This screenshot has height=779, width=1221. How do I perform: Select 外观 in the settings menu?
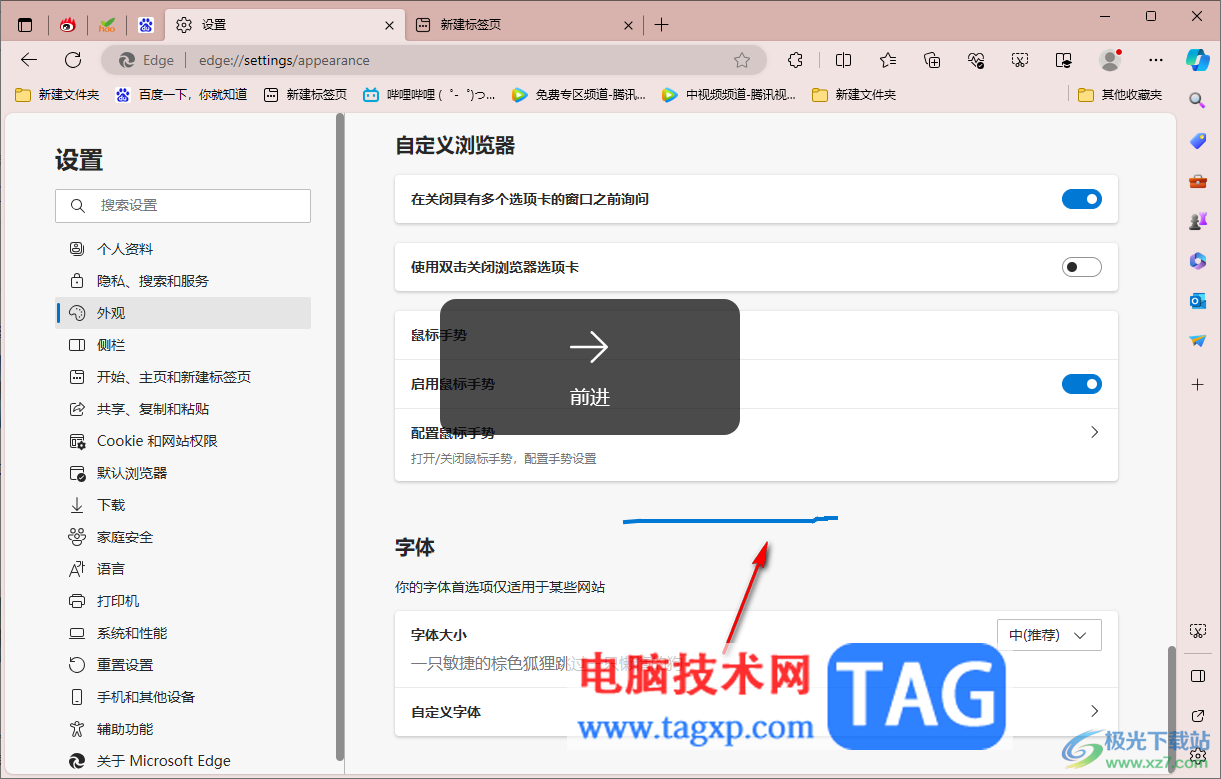click(110, 312)
